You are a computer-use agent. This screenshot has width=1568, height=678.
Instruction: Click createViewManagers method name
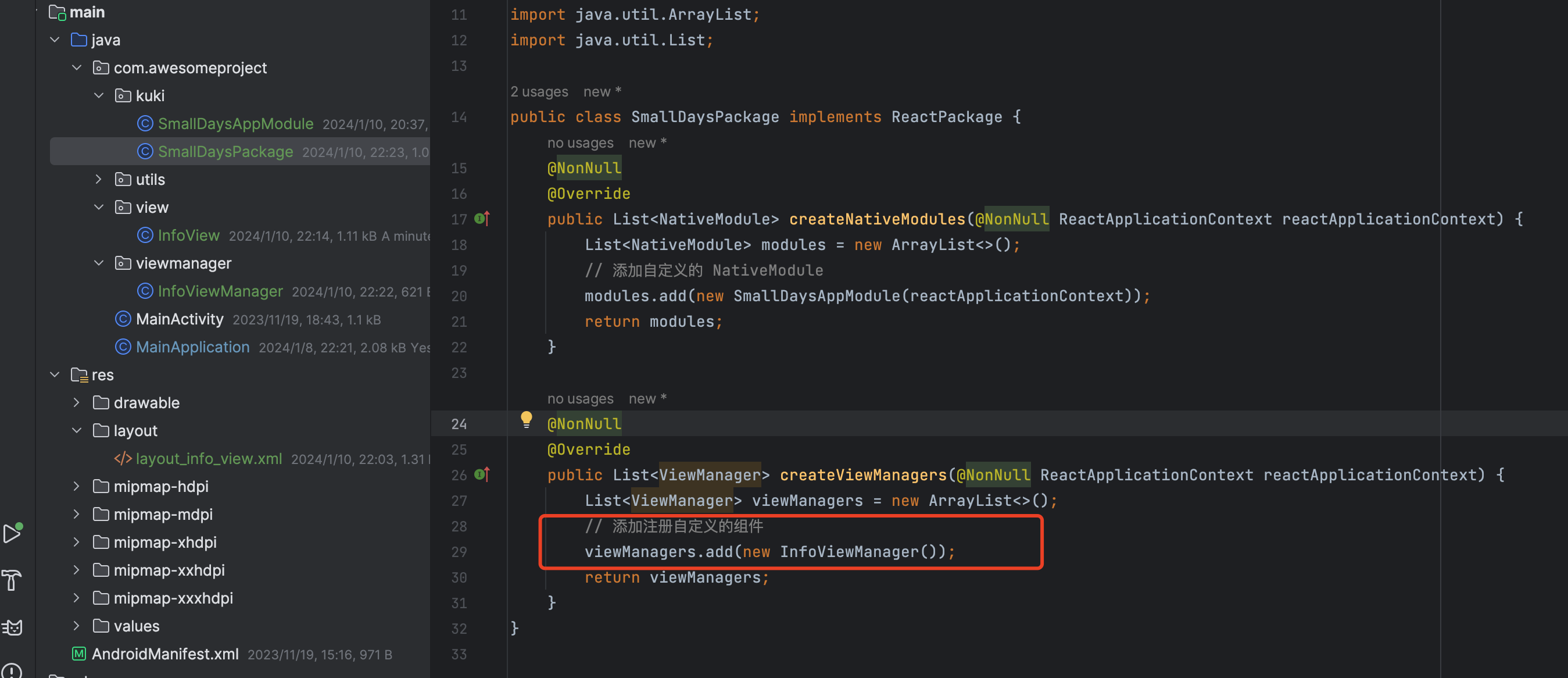coord(863,475)
